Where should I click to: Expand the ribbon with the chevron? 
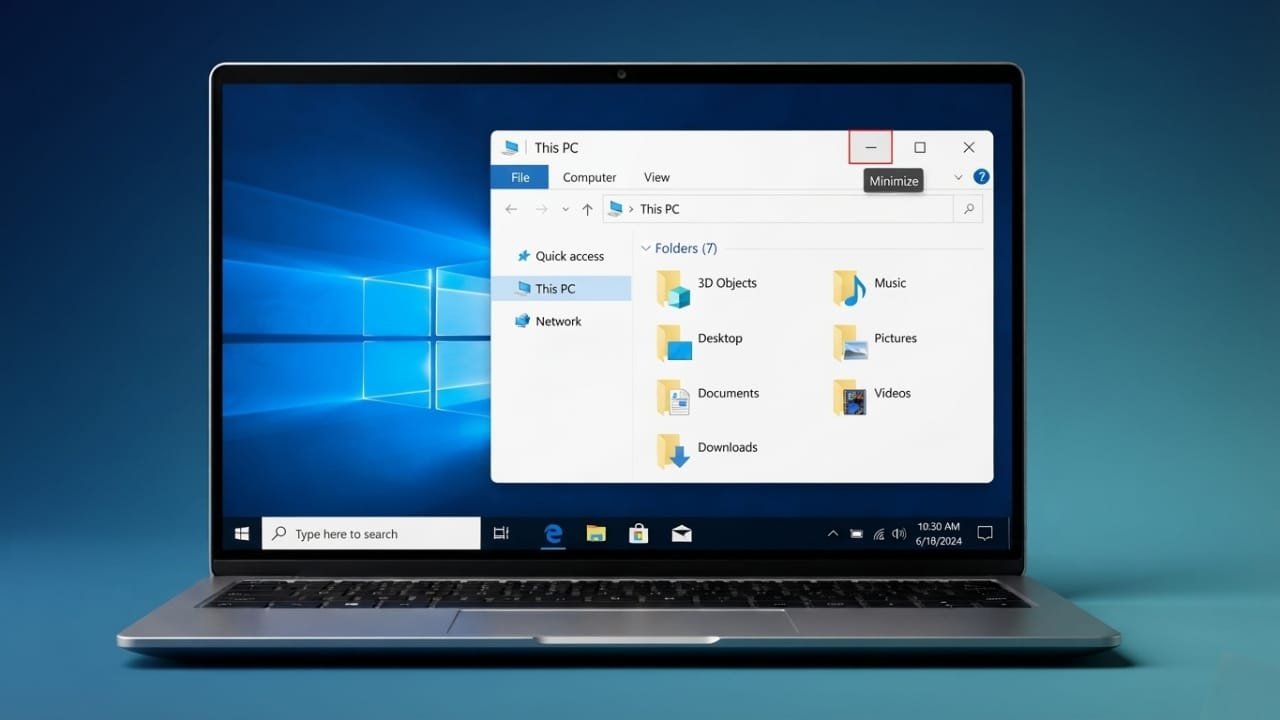pos(958,177)
